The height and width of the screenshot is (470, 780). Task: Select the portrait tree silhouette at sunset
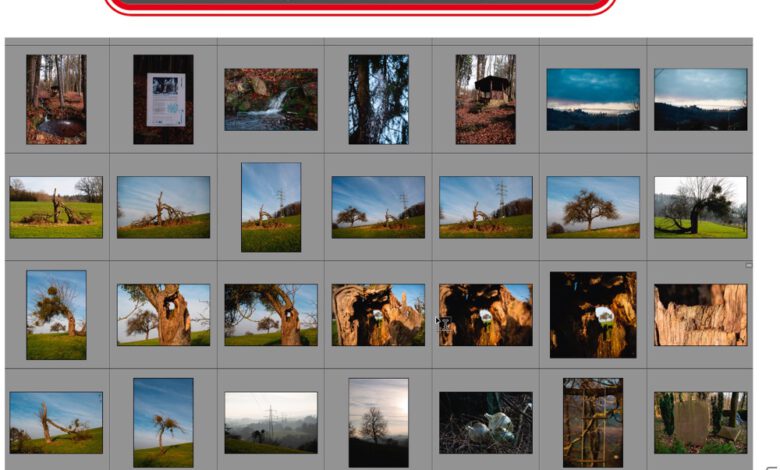tap(379, 423)
